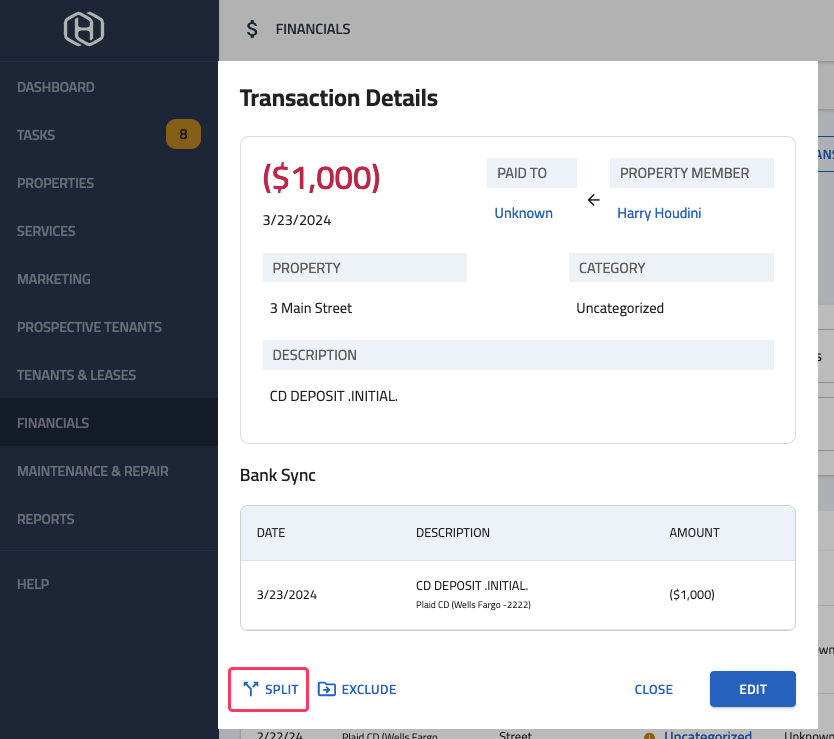
Task: Open the Reports section
Action: point(45,519)
